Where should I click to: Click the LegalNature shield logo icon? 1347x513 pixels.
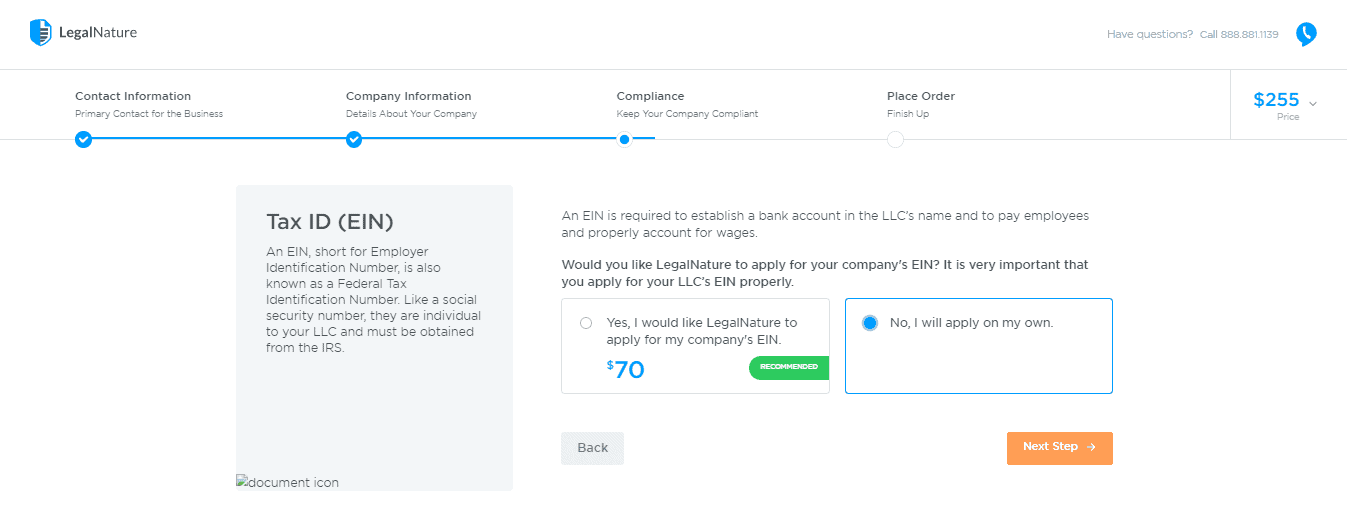click(x=40, y=33)
